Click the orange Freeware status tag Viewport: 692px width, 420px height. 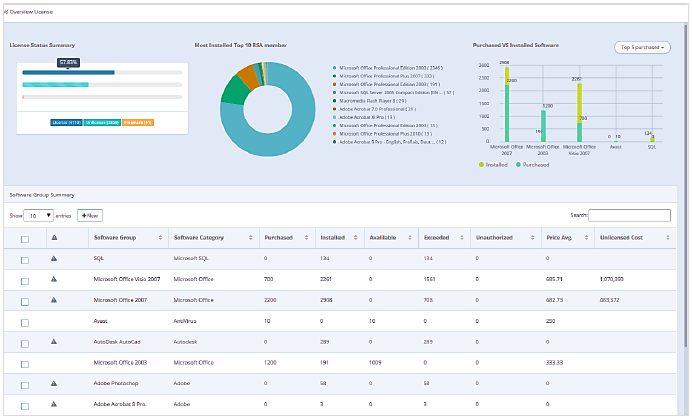(x=138, y=122)
